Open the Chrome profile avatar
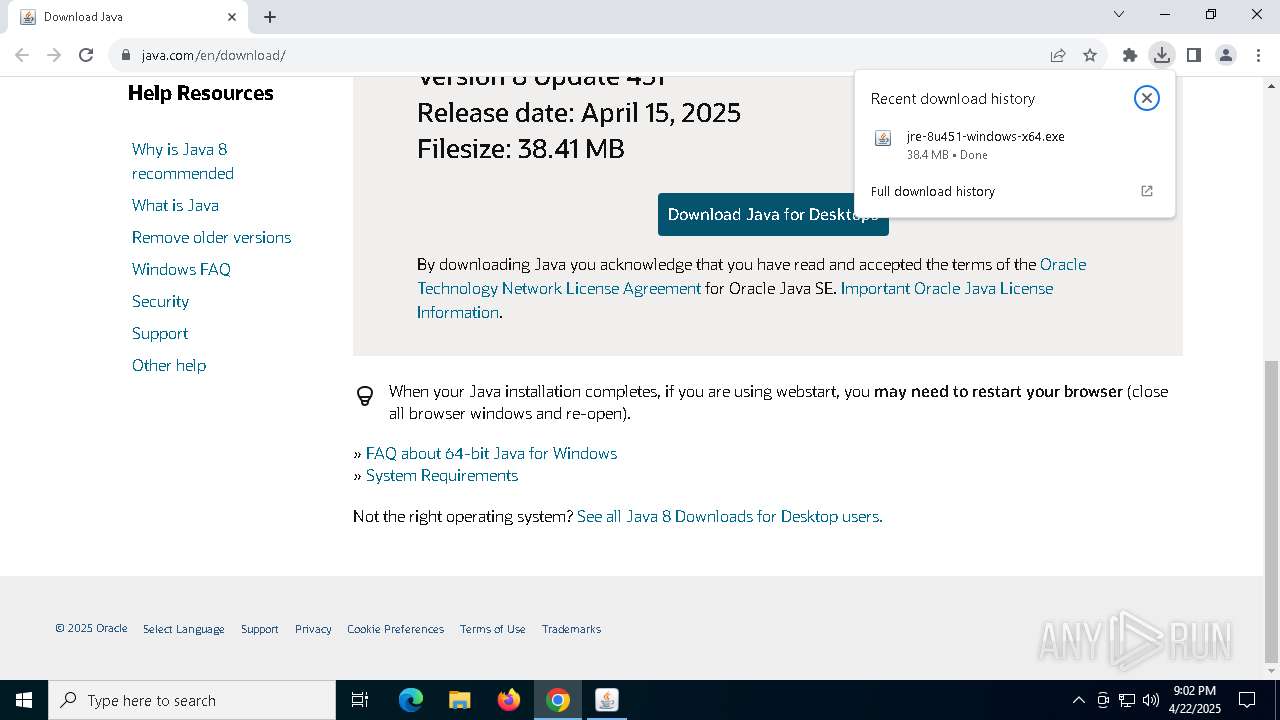This screenshot has width=1280, height=720. point(1225,55)
